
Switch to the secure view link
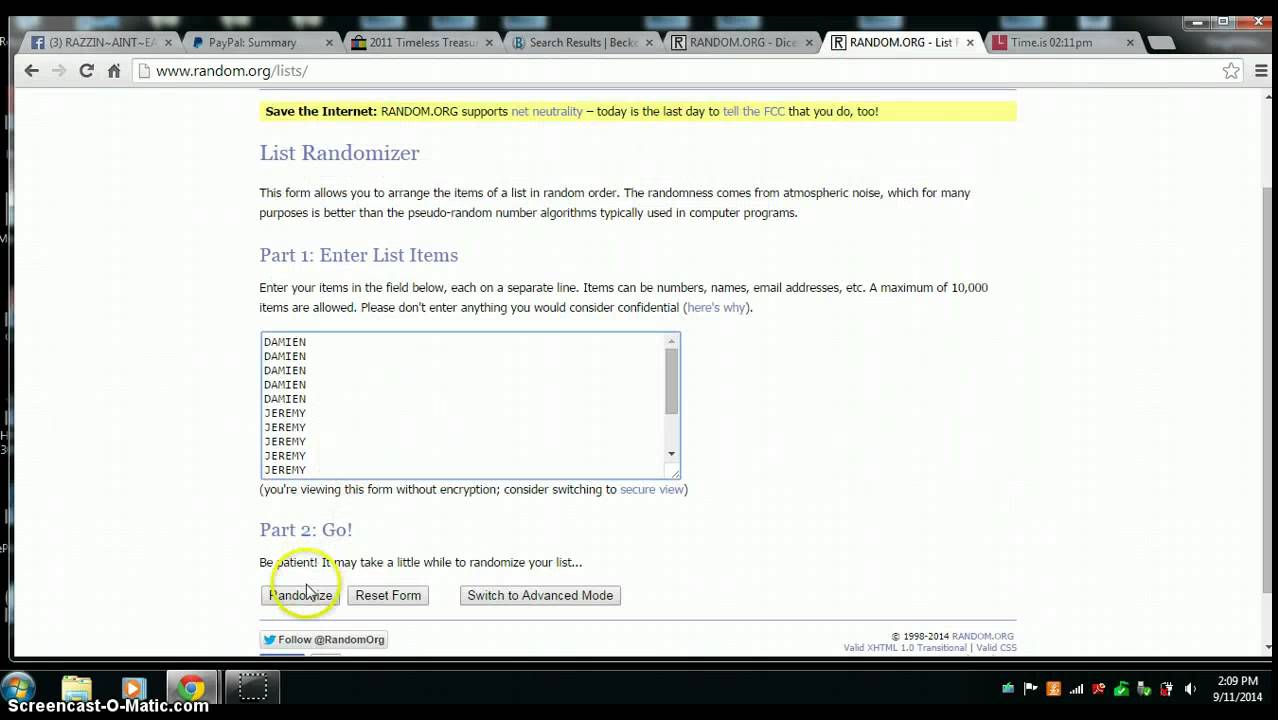point(652,490)
